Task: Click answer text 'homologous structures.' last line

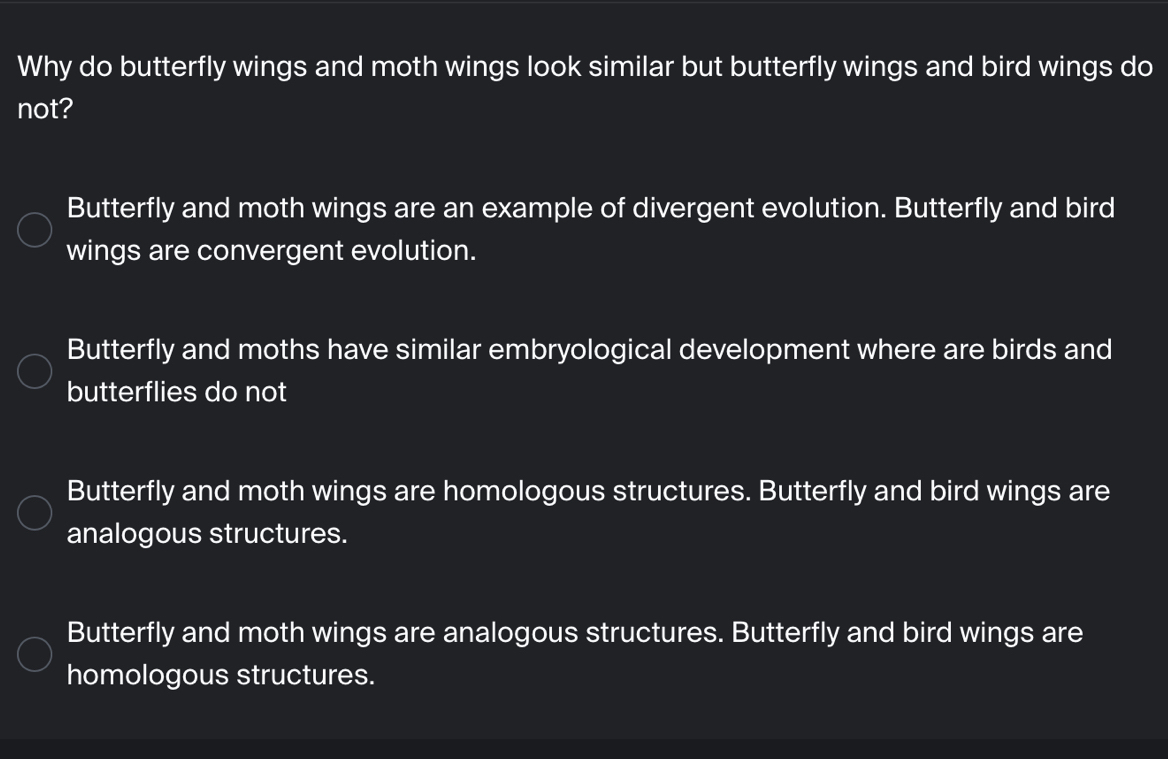Action: (220, 676)
